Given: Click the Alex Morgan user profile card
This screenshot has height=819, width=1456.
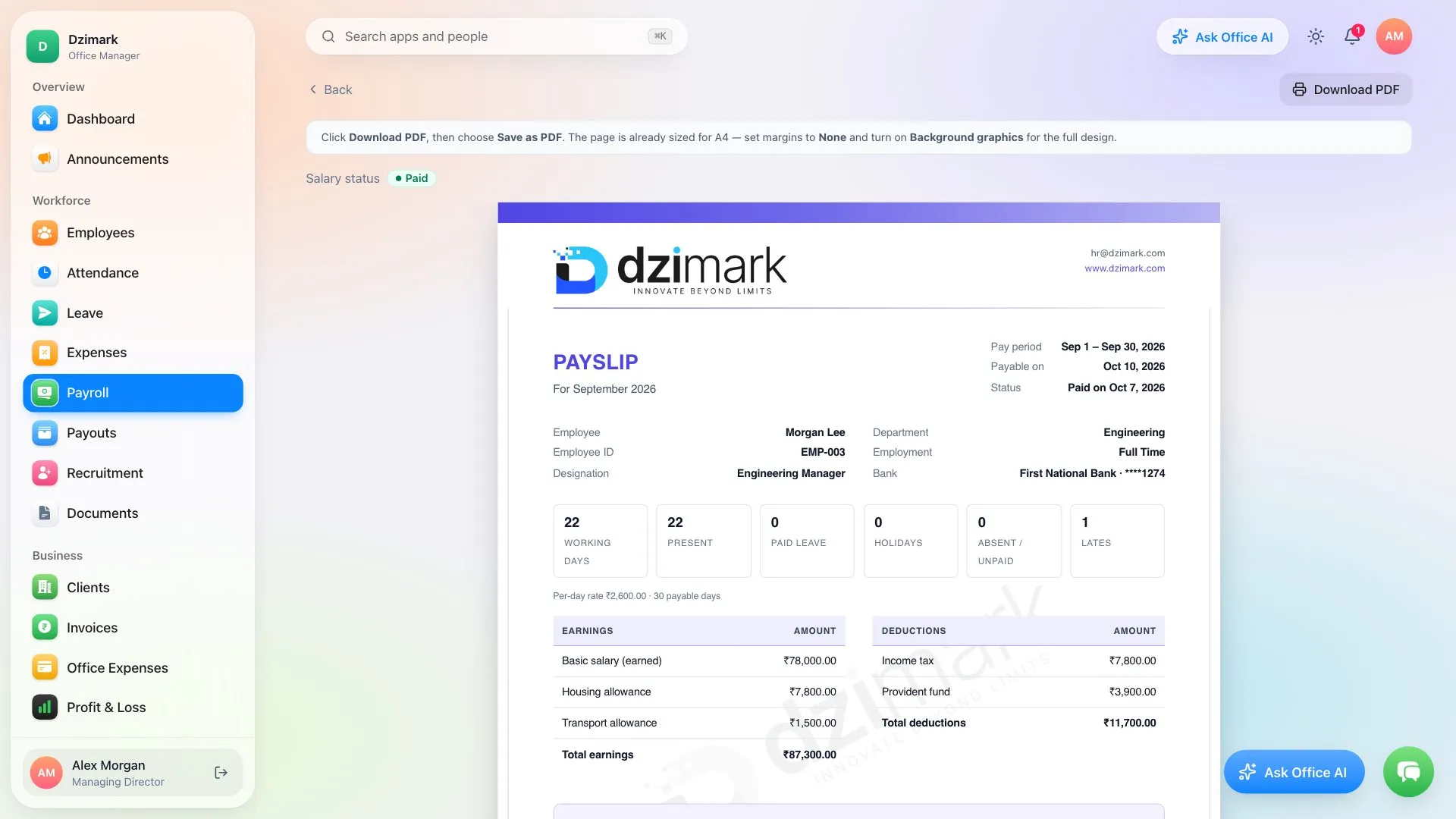Looking at the screenshot, I should pyautogui.click(x=133, y=773).
